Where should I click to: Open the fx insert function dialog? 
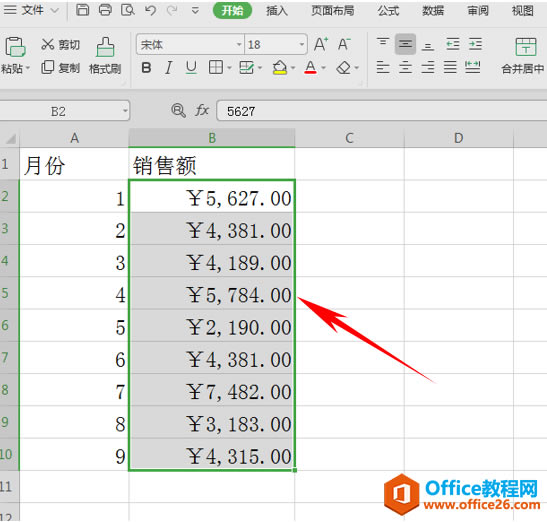(202, 111)
